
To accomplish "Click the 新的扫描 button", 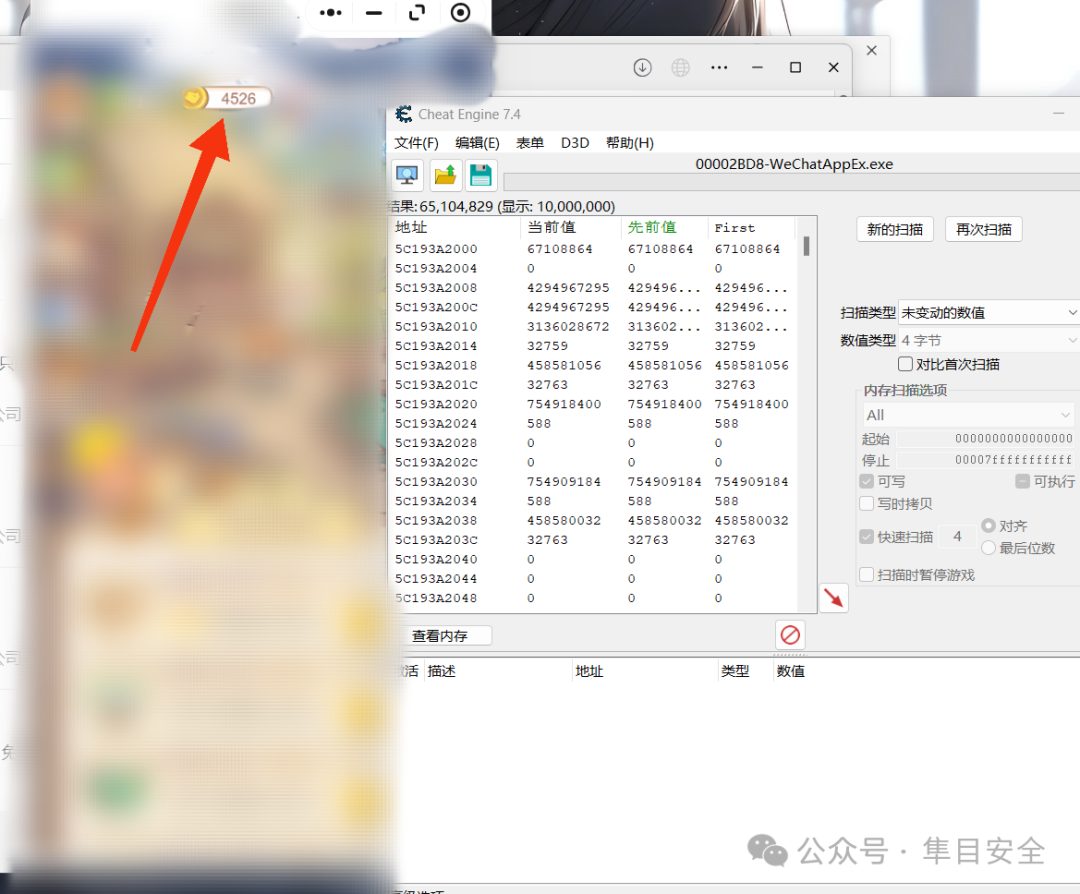I will pos(895,229).
